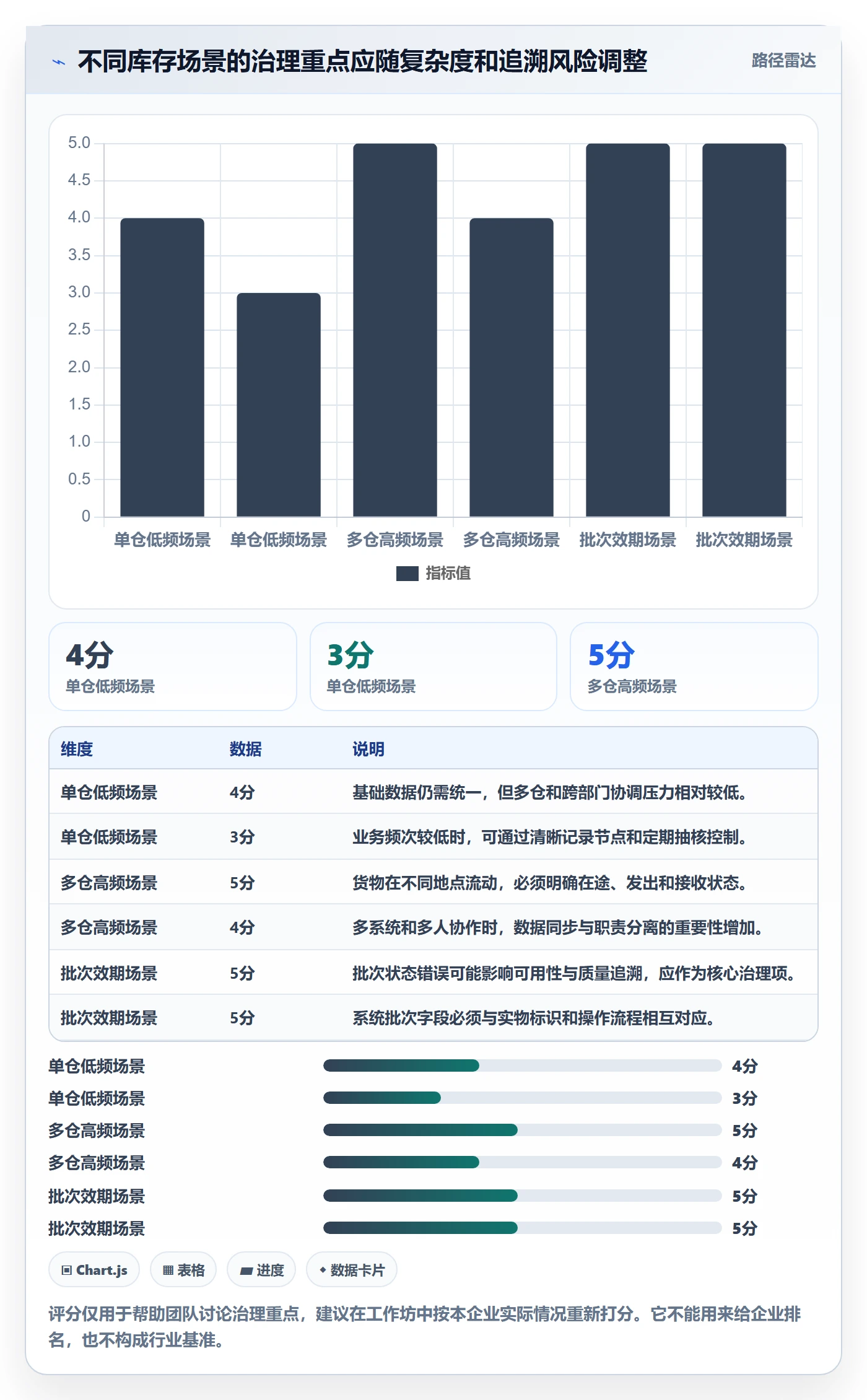Viewport: 867px width, 1400px height.
Task: Toggle the 指标值 legend swatch
Action: coord(407,574)
